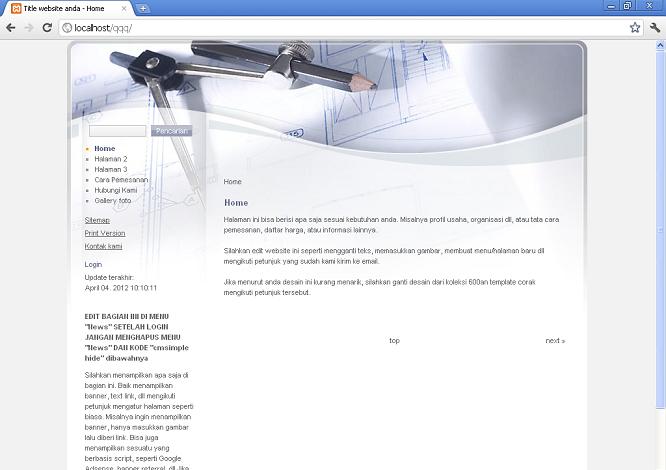Click the 'Update terakhir:' text
666x470 pixels.
point(109,277)
